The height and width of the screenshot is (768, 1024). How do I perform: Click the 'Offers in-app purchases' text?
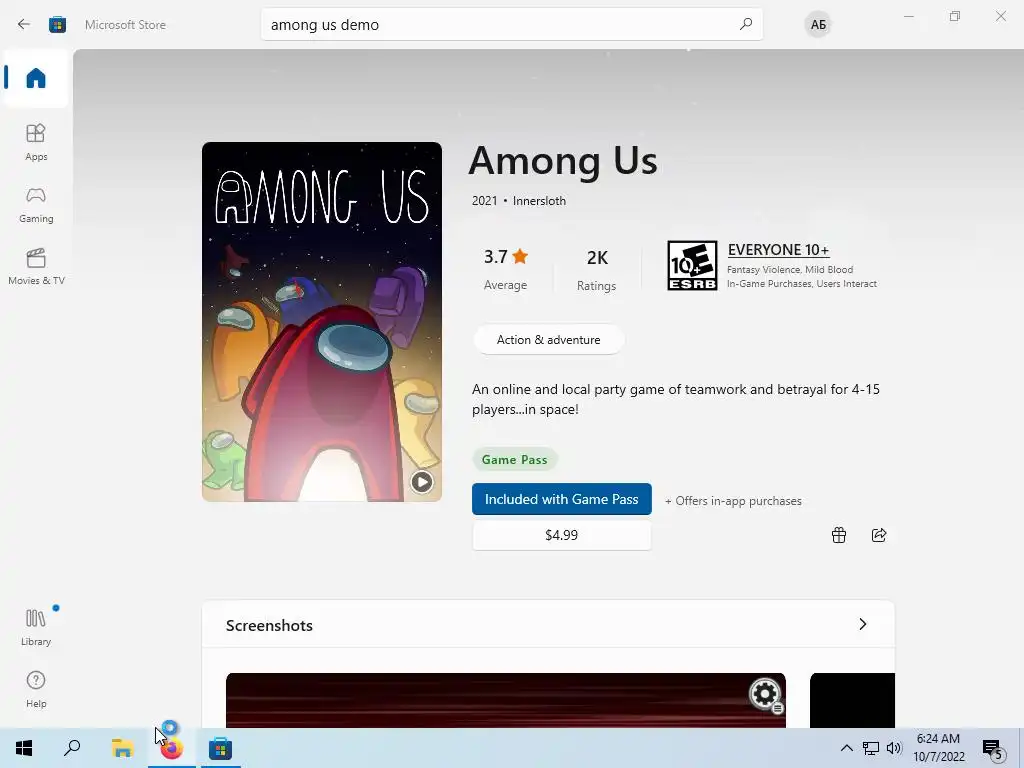[x=733, y=501]
